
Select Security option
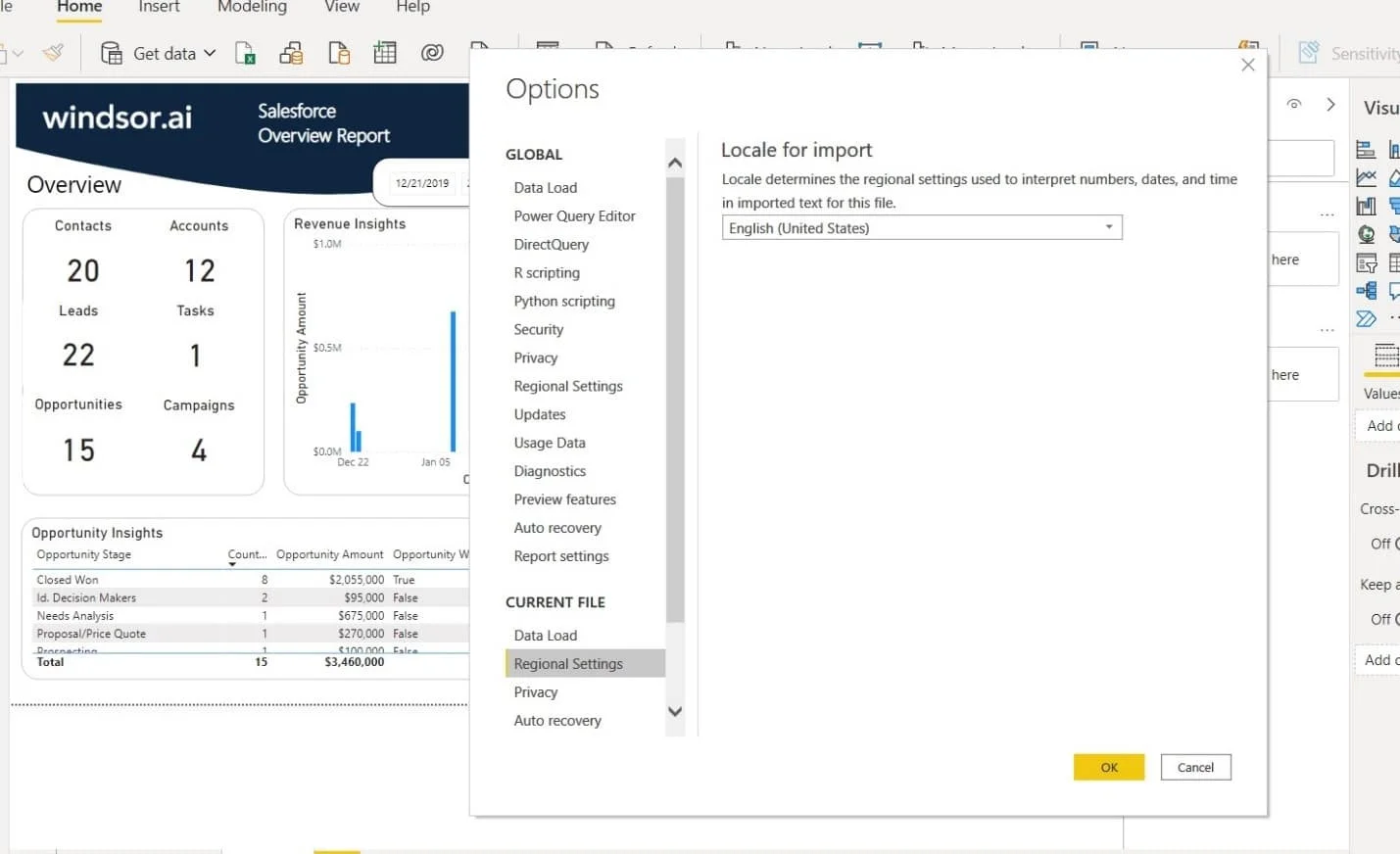click(539, 329)
